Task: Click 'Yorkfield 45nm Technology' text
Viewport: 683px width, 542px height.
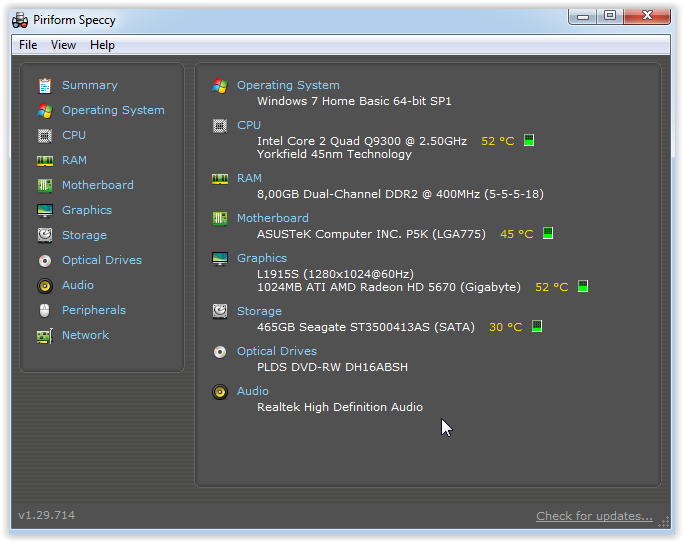Action: 334,154
